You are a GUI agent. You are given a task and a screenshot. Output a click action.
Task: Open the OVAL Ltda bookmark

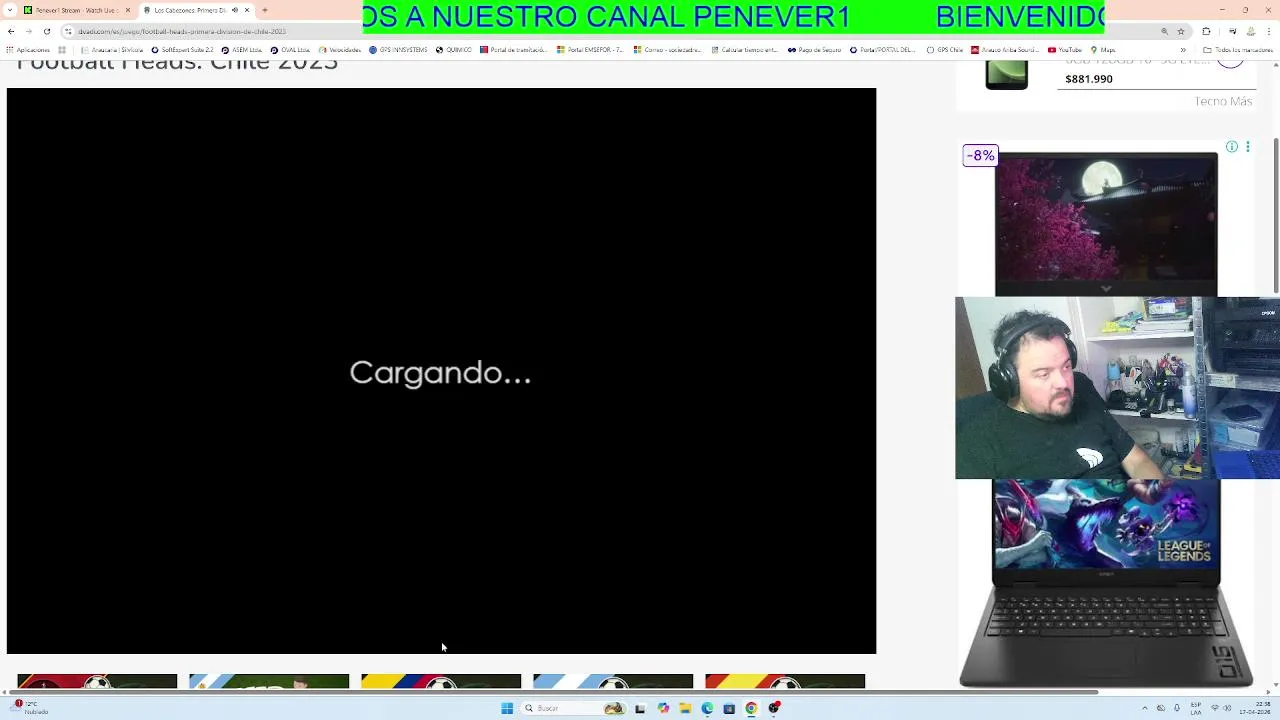click(290, 50)
